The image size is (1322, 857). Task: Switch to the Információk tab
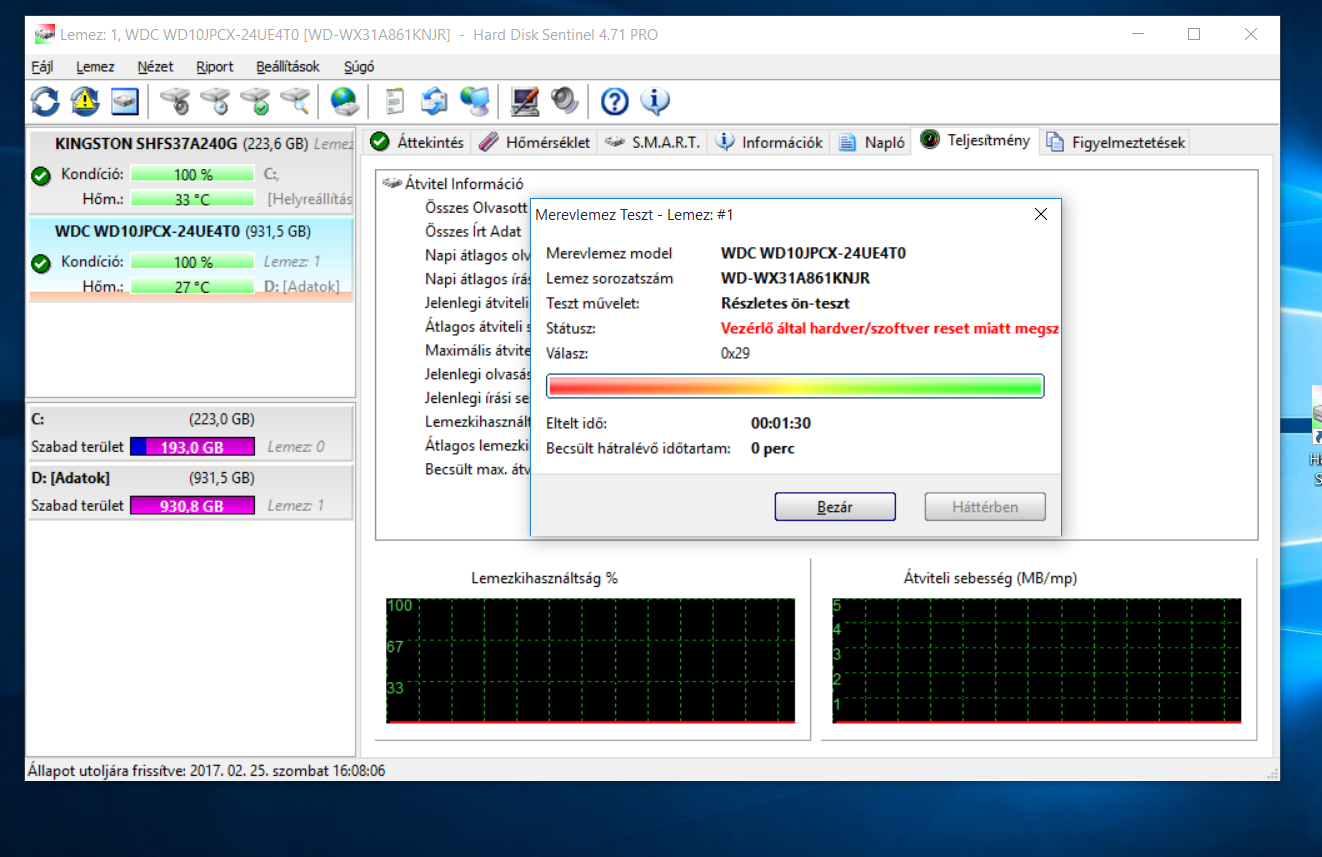click(770, 142)
